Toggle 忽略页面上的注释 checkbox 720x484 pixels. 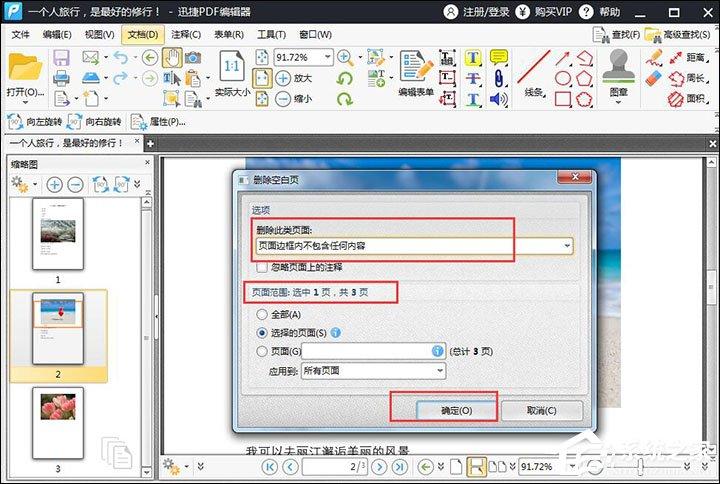262,267
